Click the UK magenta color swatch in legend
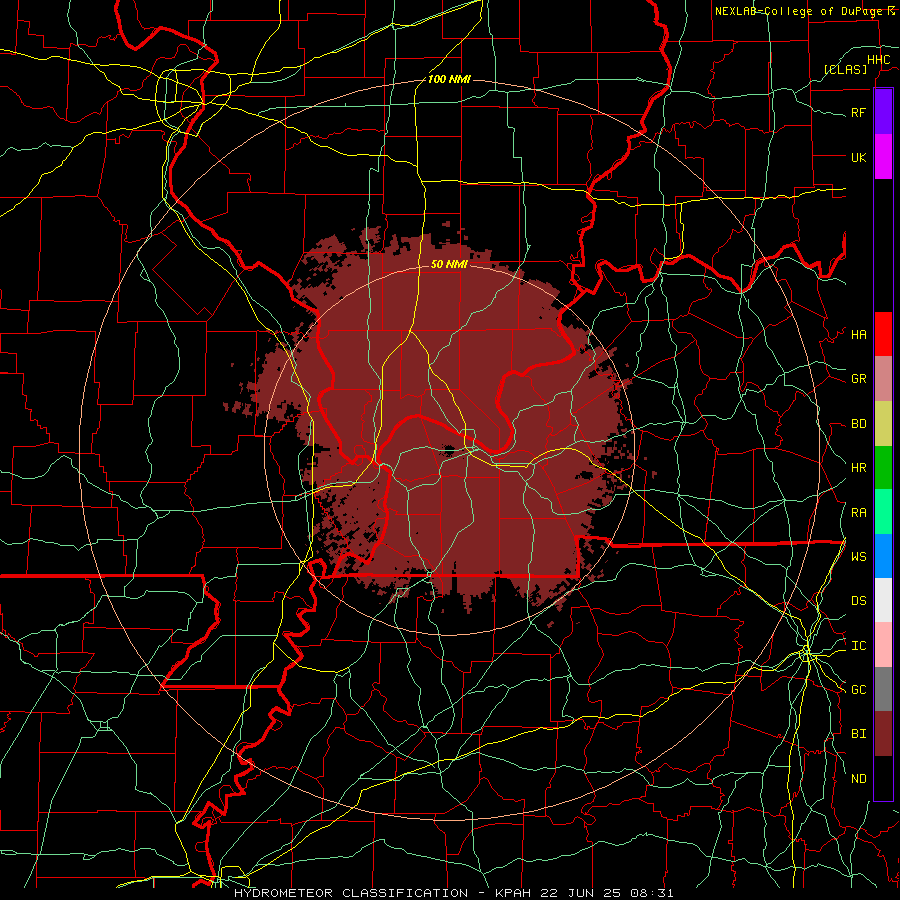This screenshot has height=900, width=900. 883,157
